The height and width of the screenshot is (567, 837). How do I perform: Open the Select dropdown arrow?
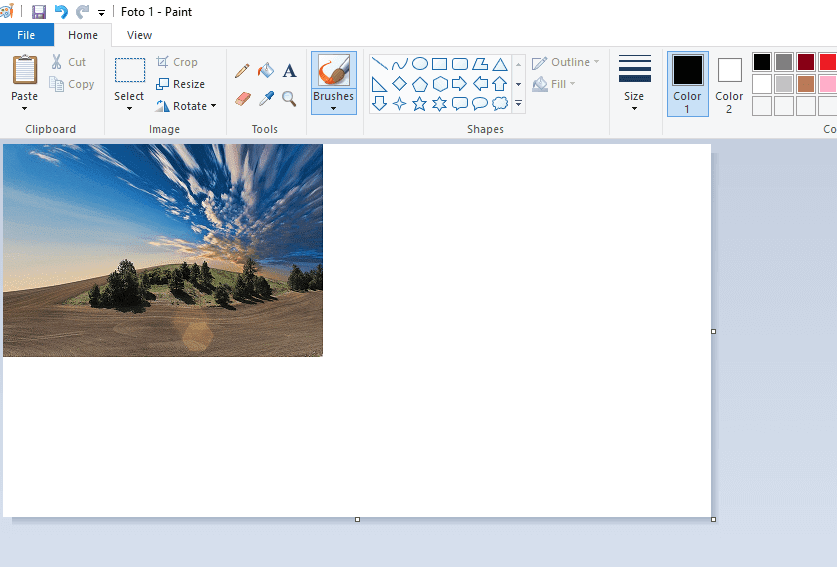tap(129, 108)
